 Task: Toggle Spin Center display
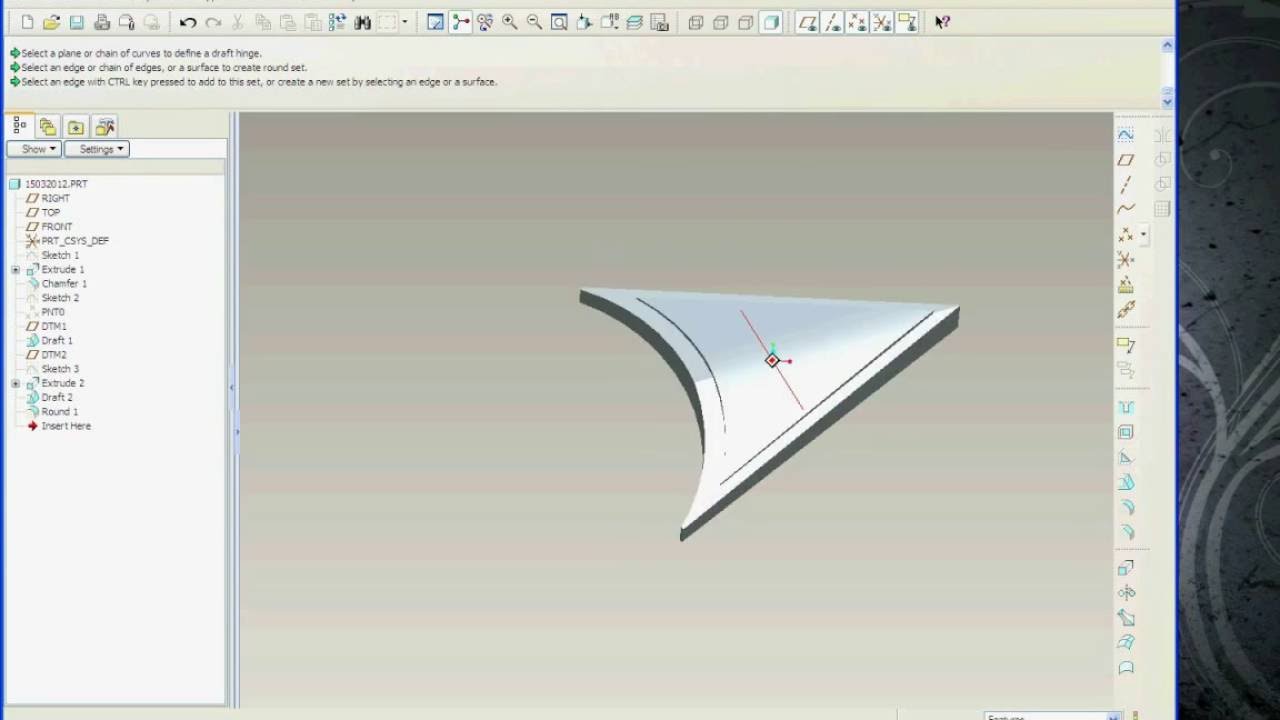click(460, 22)
